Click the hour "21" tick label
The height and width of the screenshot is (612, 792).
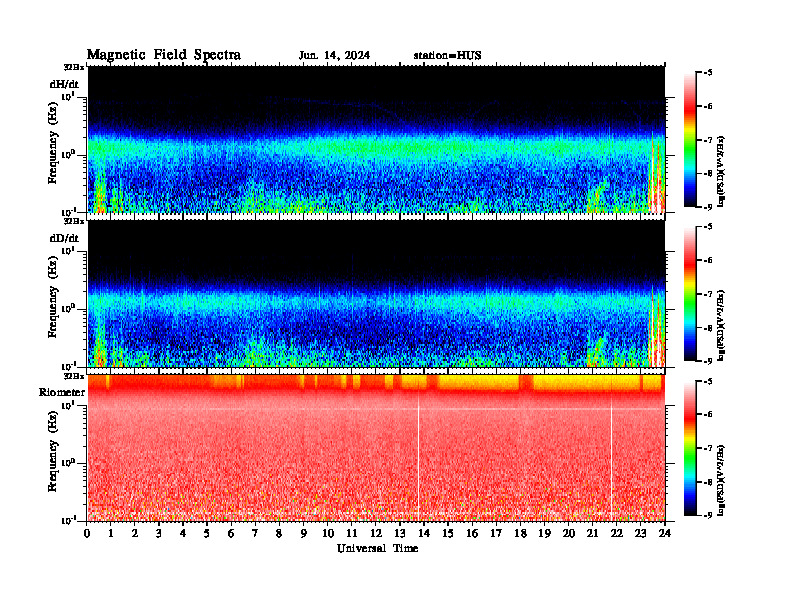point(592,534)
